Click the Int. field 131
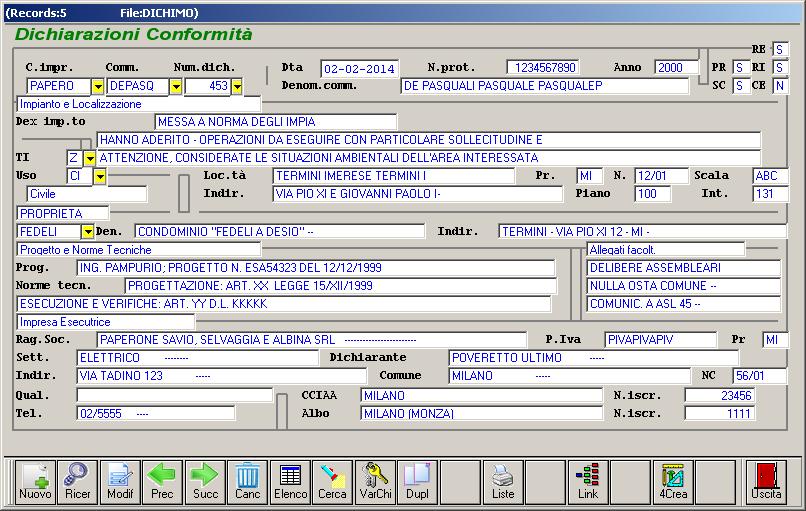Viewport: 806px width, 511px height. click(770, 194)
